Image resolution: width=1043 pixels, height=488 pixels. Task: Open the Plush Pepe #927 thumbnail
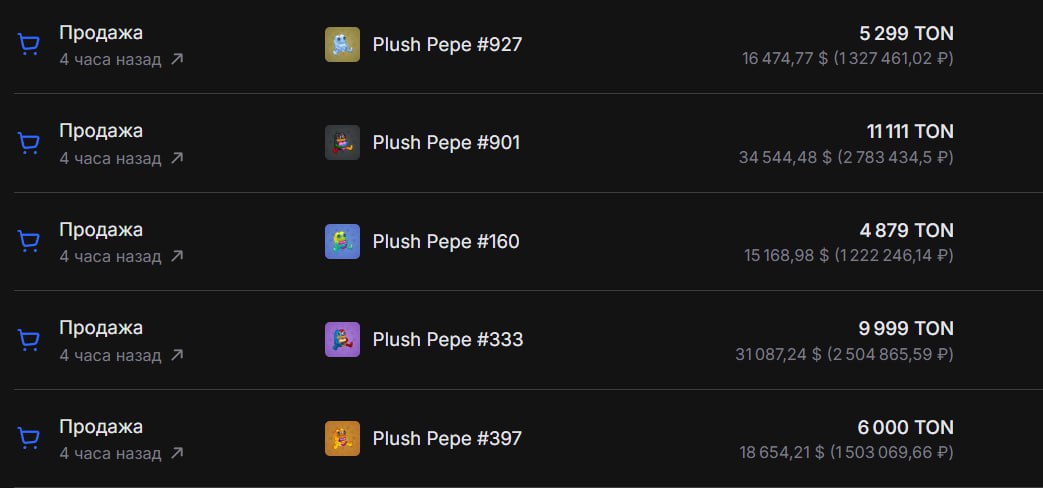point(343,45)
